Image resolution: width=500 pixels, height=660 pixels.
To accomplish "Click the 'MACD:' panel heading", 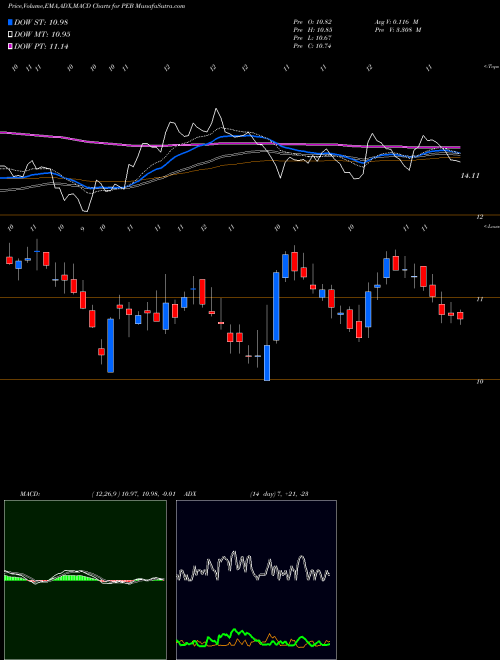I will tap(30, 494).
